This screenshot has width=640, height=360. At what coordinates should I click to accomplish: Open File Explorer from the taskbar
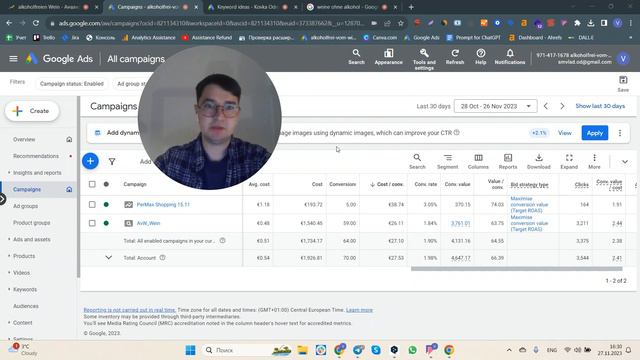click(x=302, y=350)
